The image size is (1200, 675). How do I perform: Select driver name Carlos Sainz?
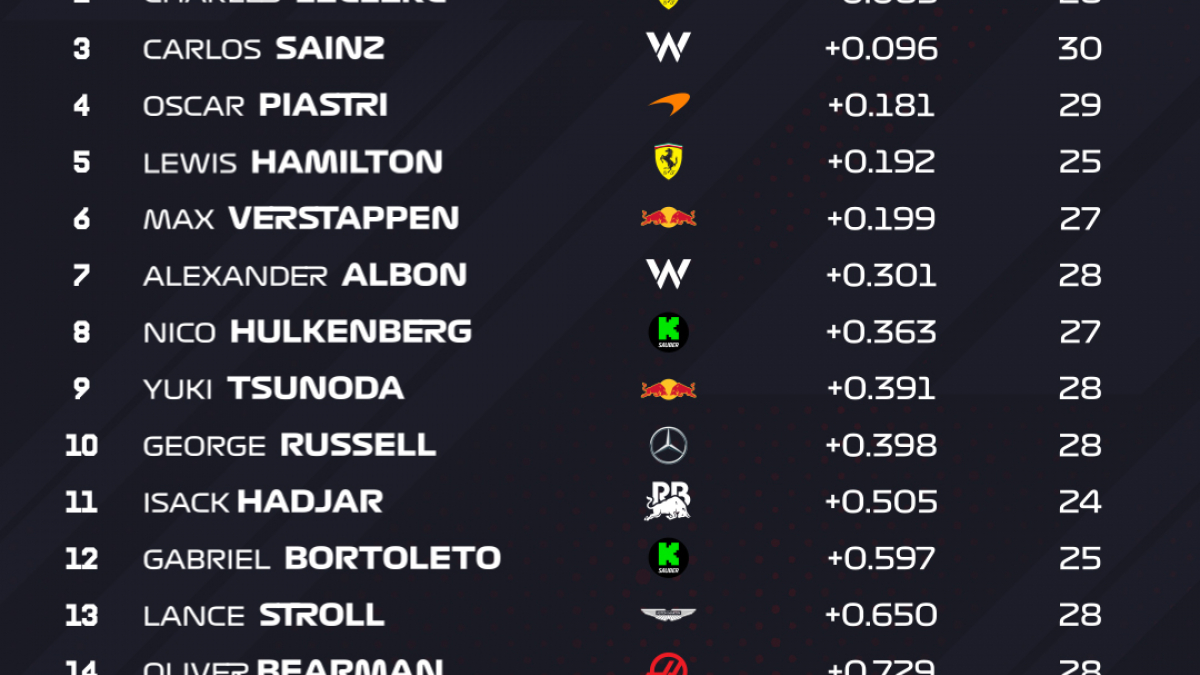[x=264, y=48]
